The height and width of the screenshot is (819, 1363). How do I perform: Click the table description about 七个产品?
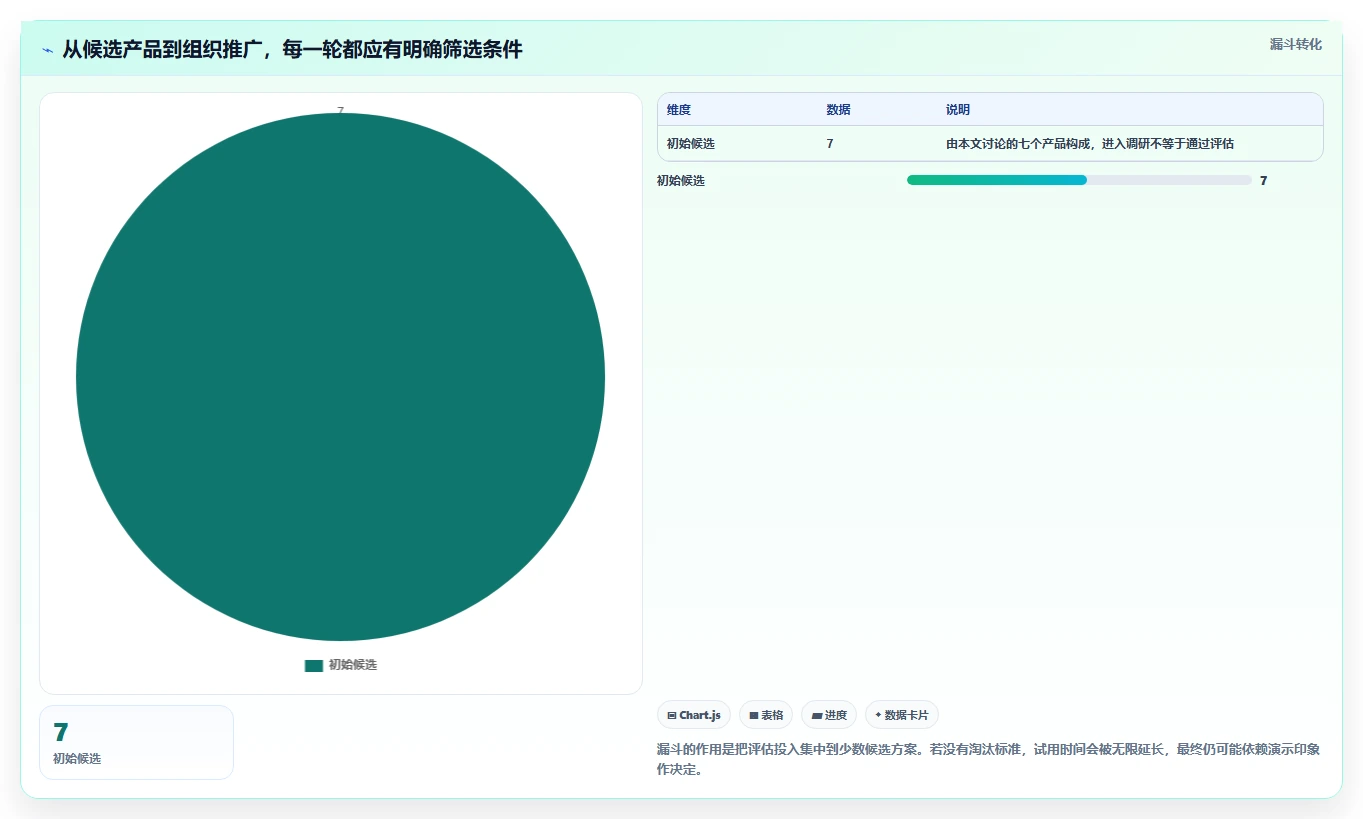[x=1090, y=144]
